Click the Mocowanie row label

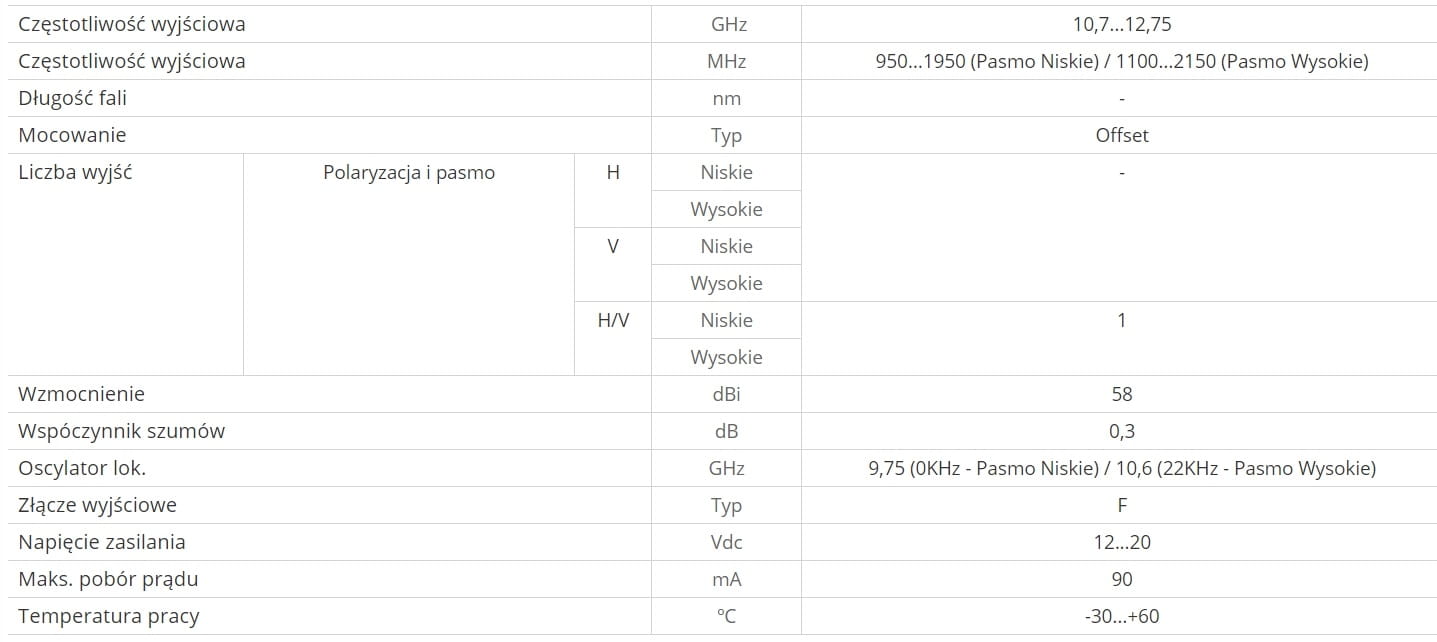[x=72, y=135]
